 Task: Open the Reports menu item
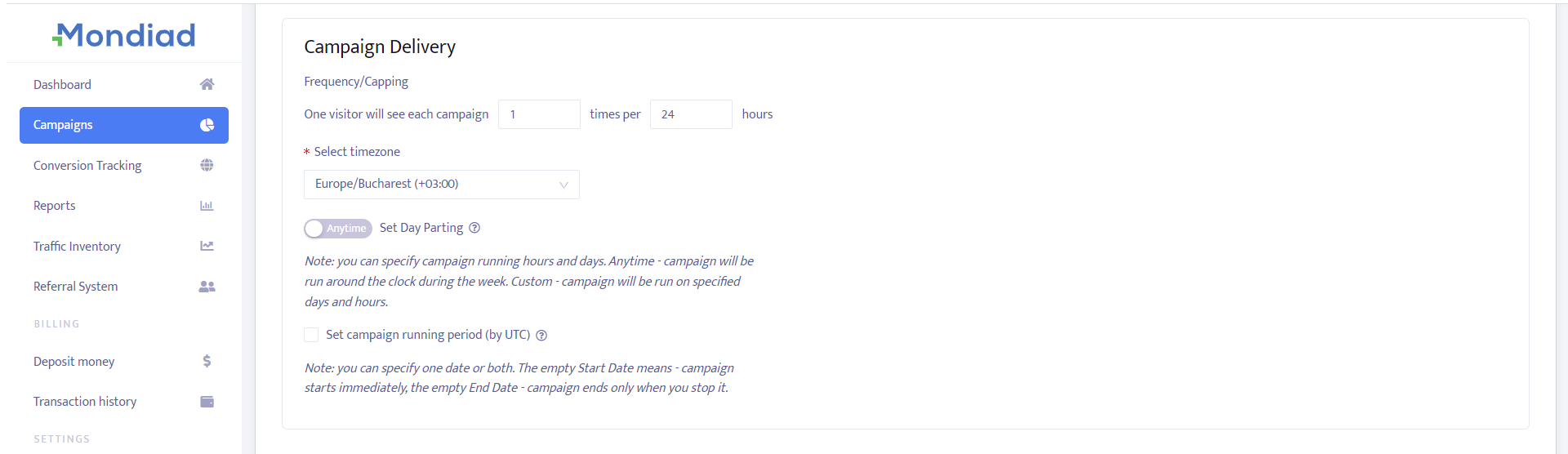pyautogui.click(x=55, y=206)
